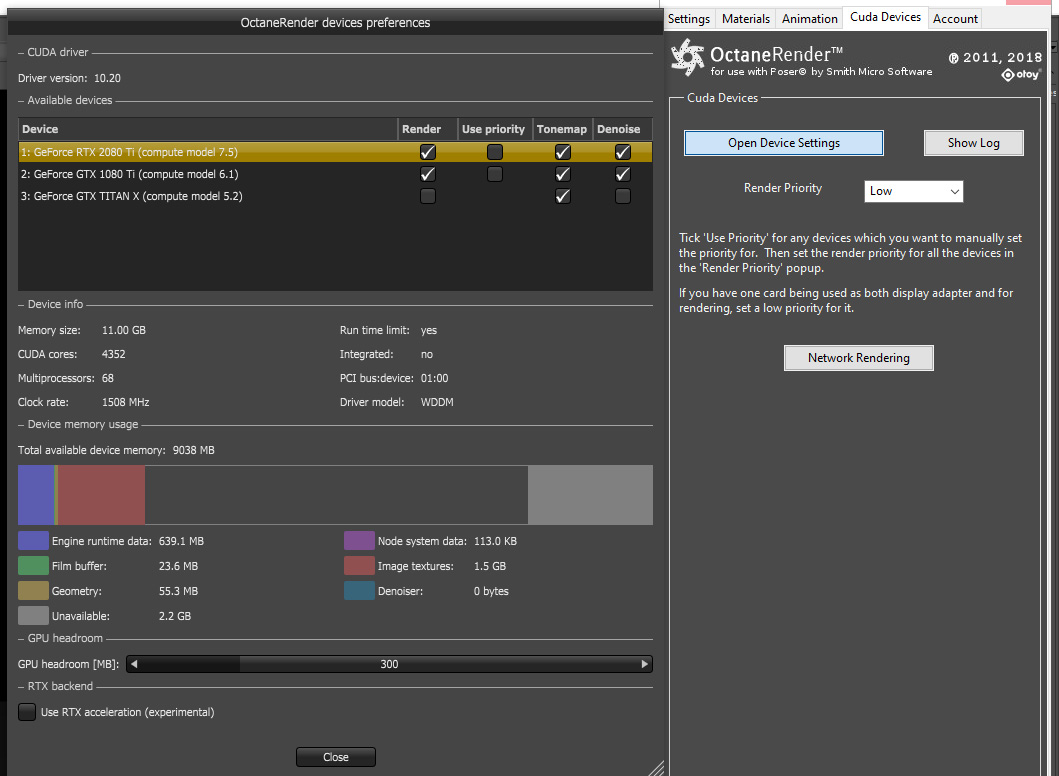Toggle Render for GeForce GTX 1080 Ti

(428, 174)
